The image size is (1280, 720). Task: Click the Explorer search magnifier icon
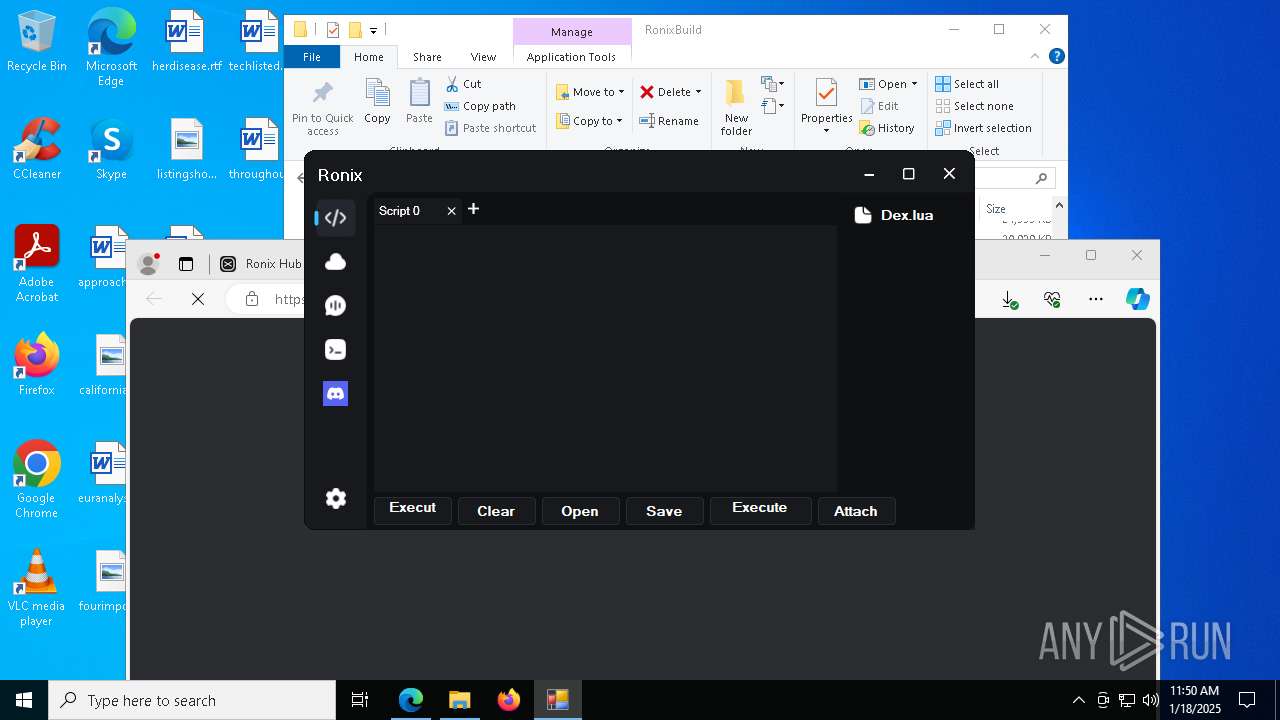coord(1041,178)
